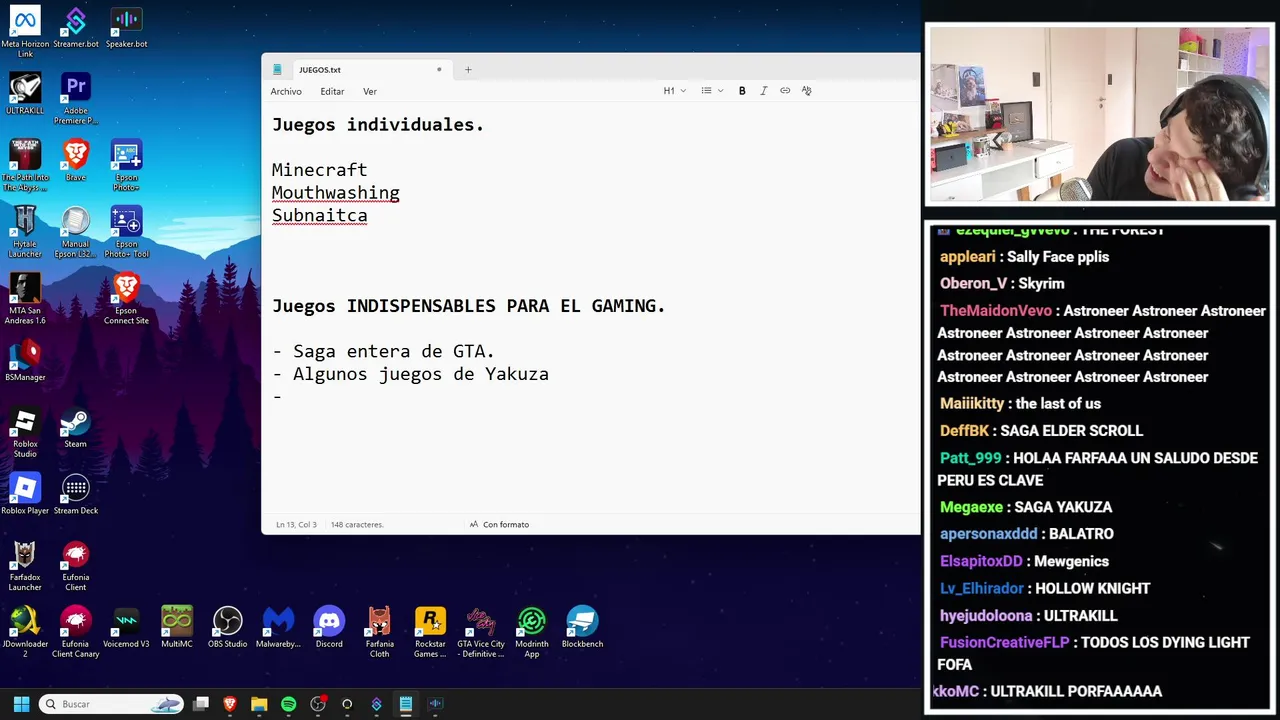
Task: Select MTA San Andreas 1.6 icon
Action: [25, 298]
